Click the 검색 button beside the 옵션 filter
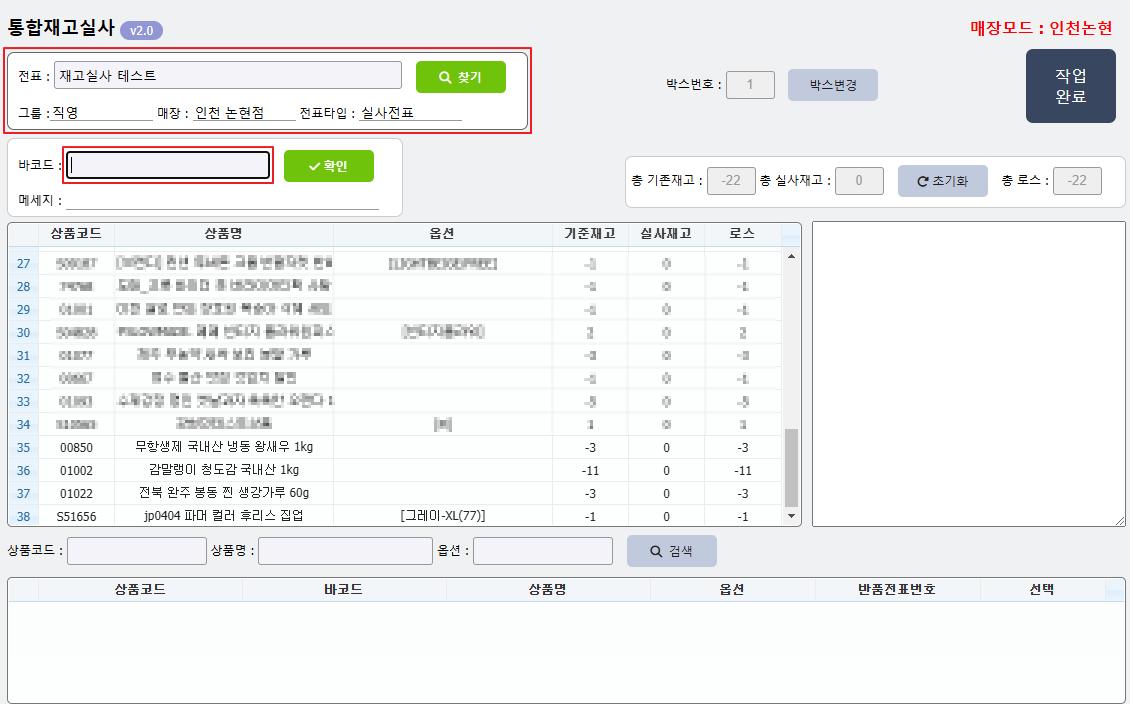 (x=671, y=551)
